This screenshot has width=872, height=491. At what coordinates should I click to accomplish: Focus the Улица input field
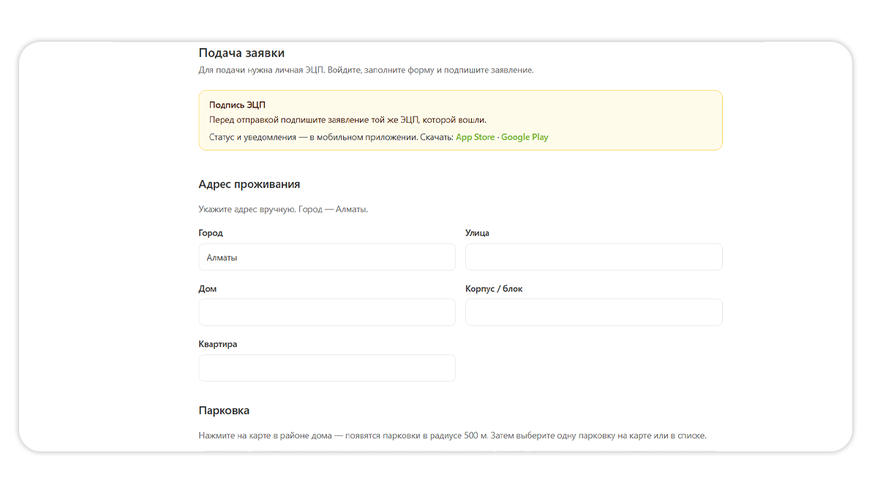pyautogui.click(x=594, y=257)
